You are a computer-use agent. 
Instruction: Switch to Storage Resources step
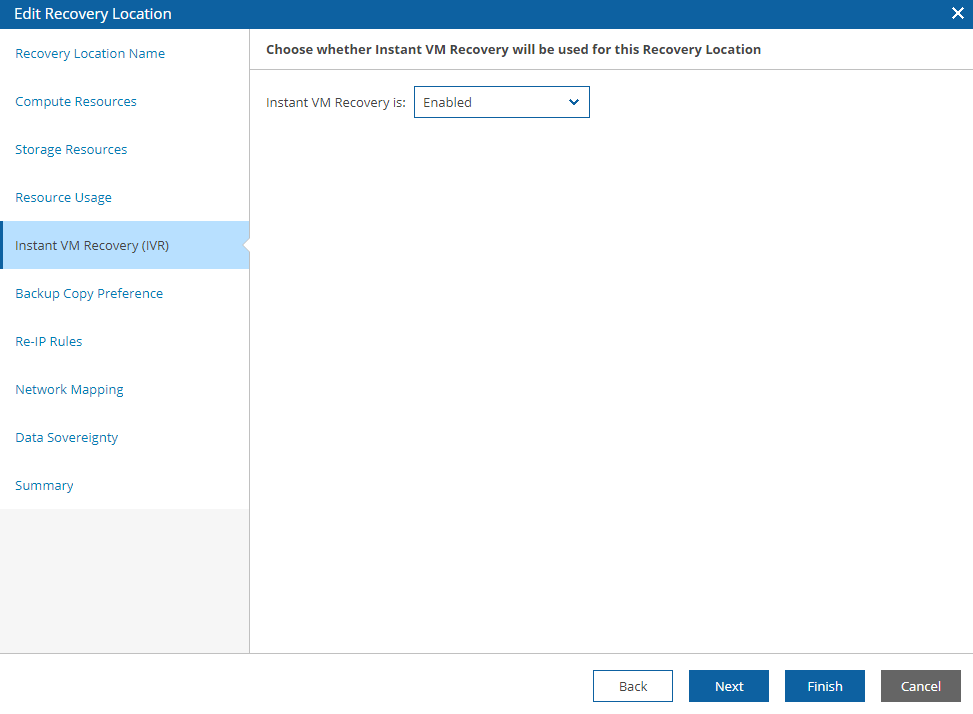(x=71, y=149)
